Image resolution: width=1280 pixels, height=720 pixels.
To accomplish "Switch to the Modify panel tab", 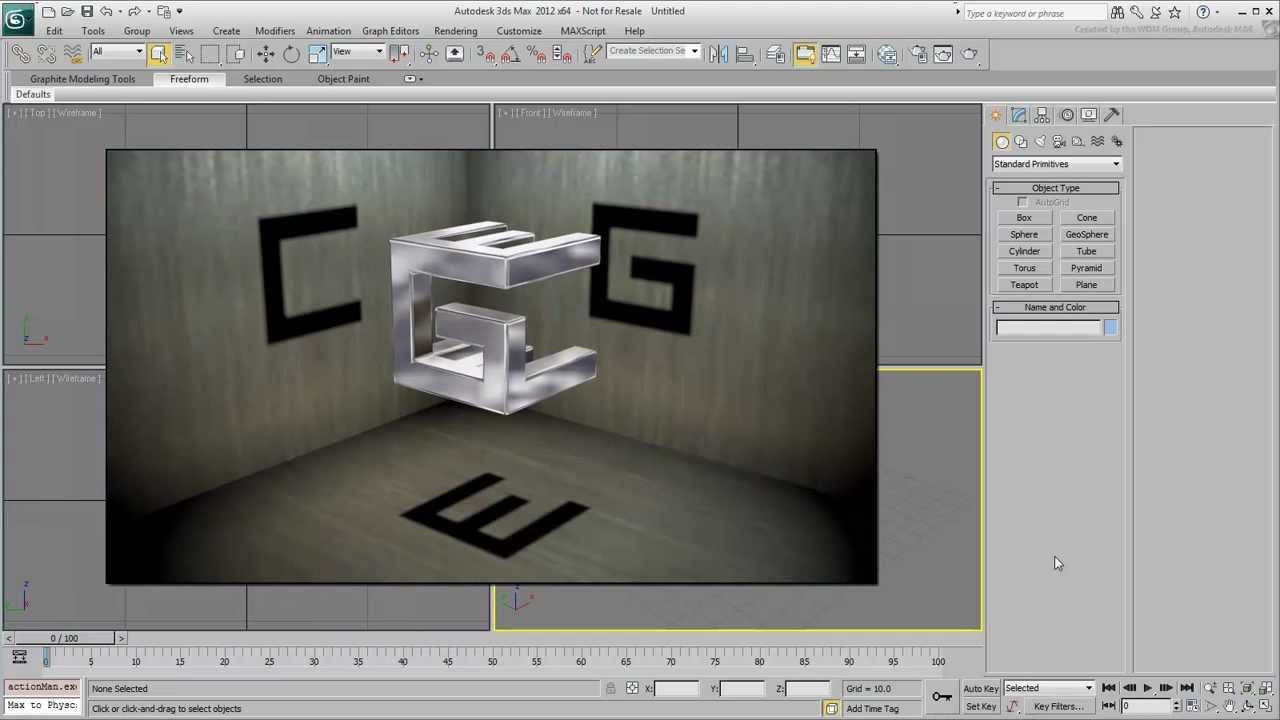I will (x=1019, y=115).
